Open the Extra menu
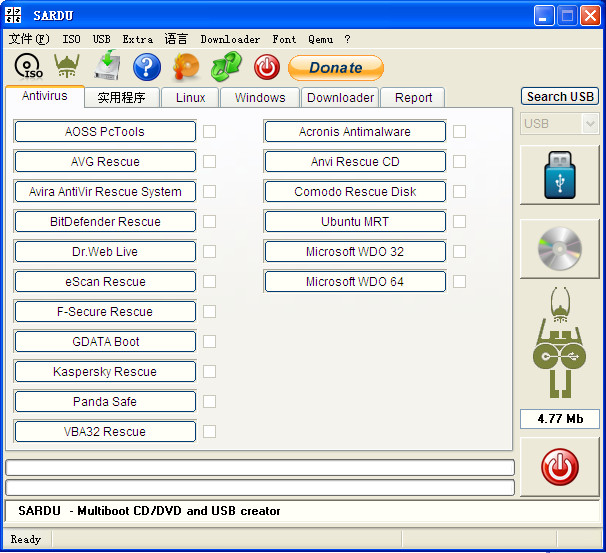The height and width of the screenshot is (553, 606). (x=138, y=39)
